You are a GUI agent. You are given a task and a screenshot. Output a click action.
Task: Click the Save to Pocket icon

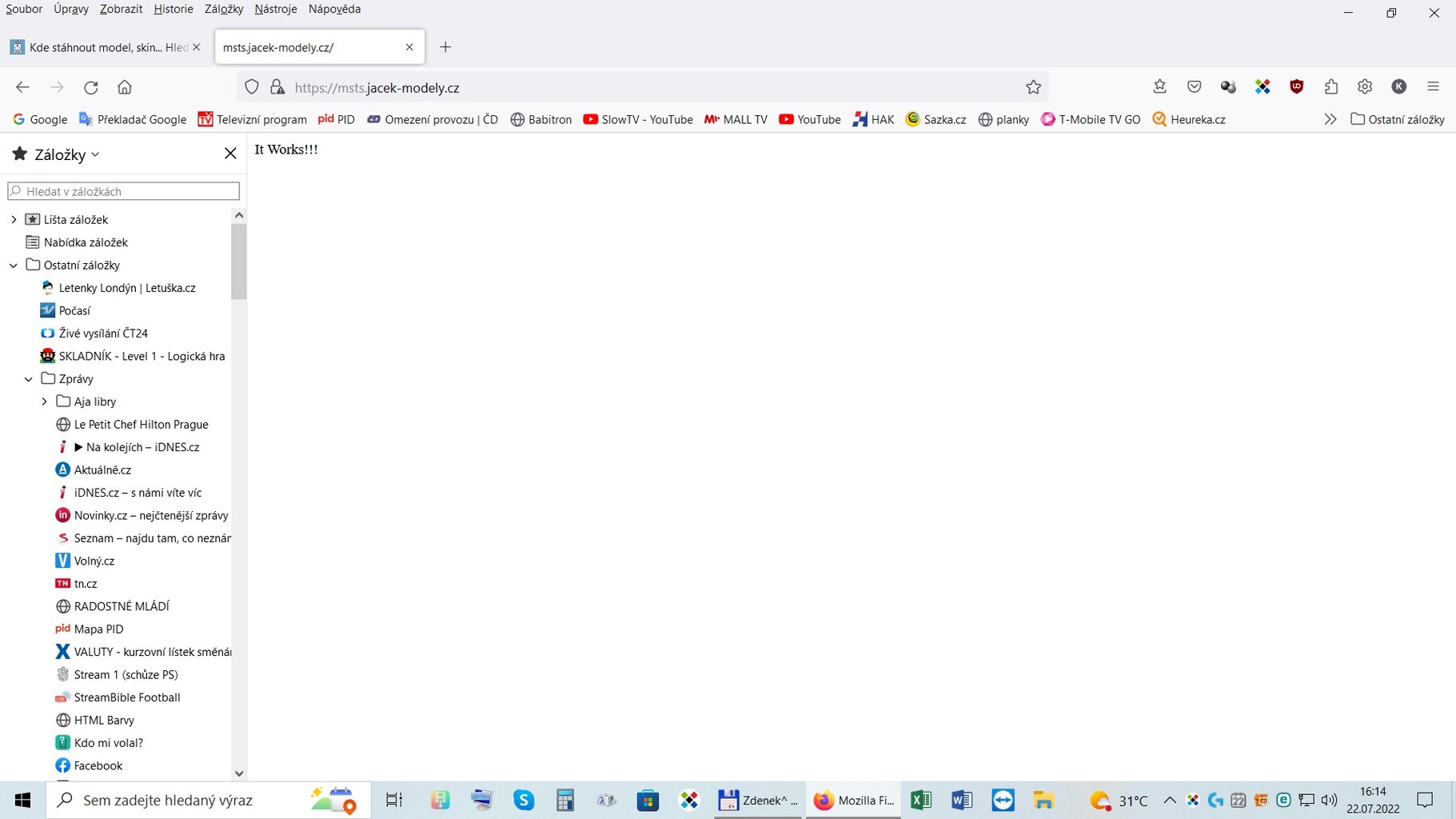(1194, 87)
